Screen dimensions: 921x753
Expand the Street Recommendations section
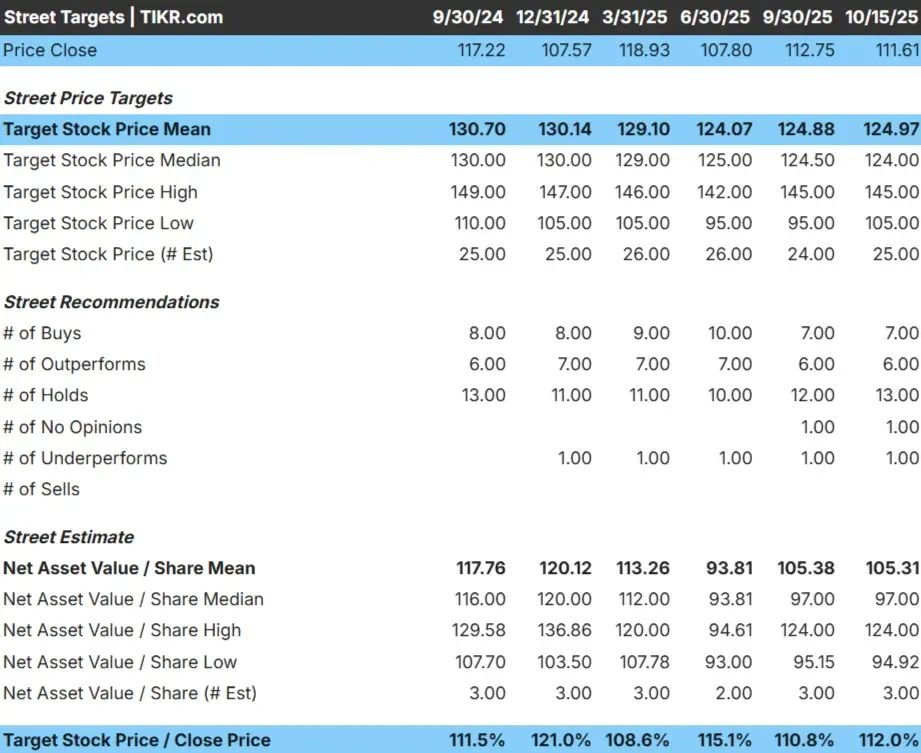(111, 302)
